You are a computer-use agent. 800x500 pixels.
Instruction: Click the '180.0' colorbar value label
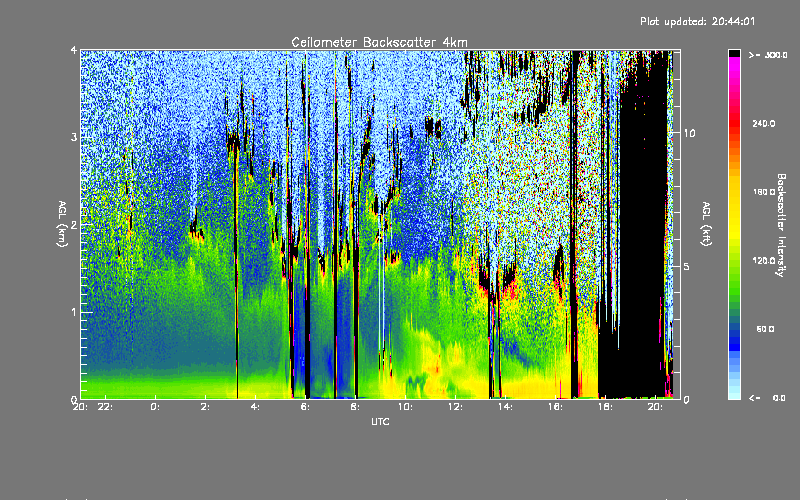(764, 192)
